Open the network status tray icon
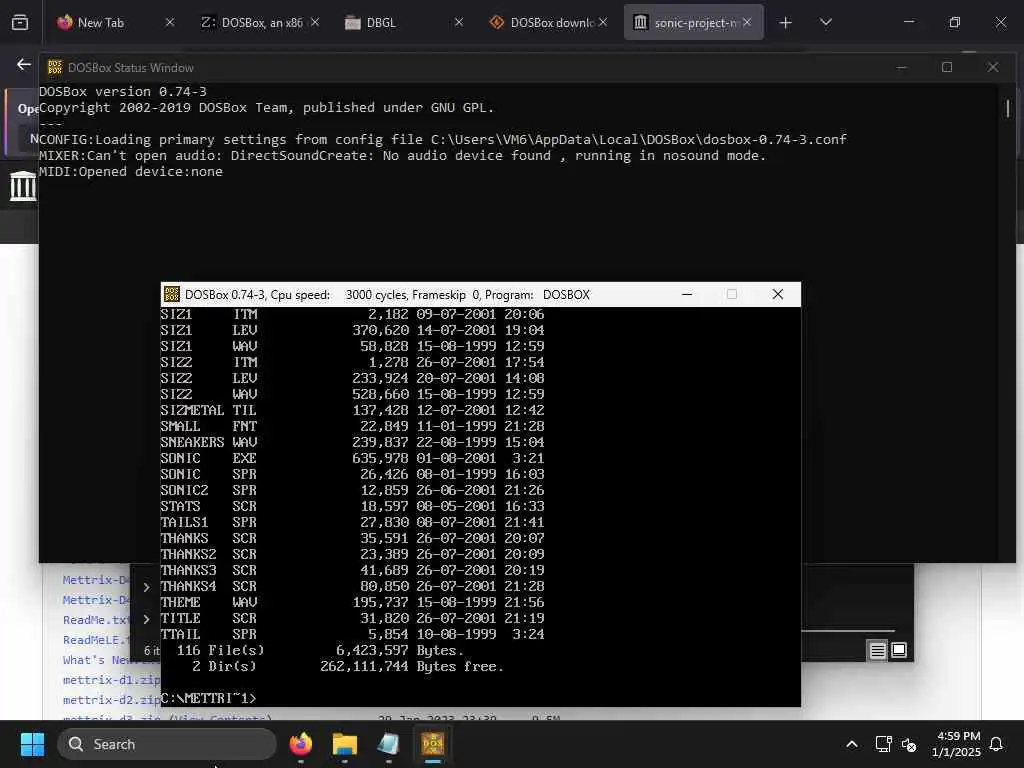1024x768 pixels. [884, 744]
